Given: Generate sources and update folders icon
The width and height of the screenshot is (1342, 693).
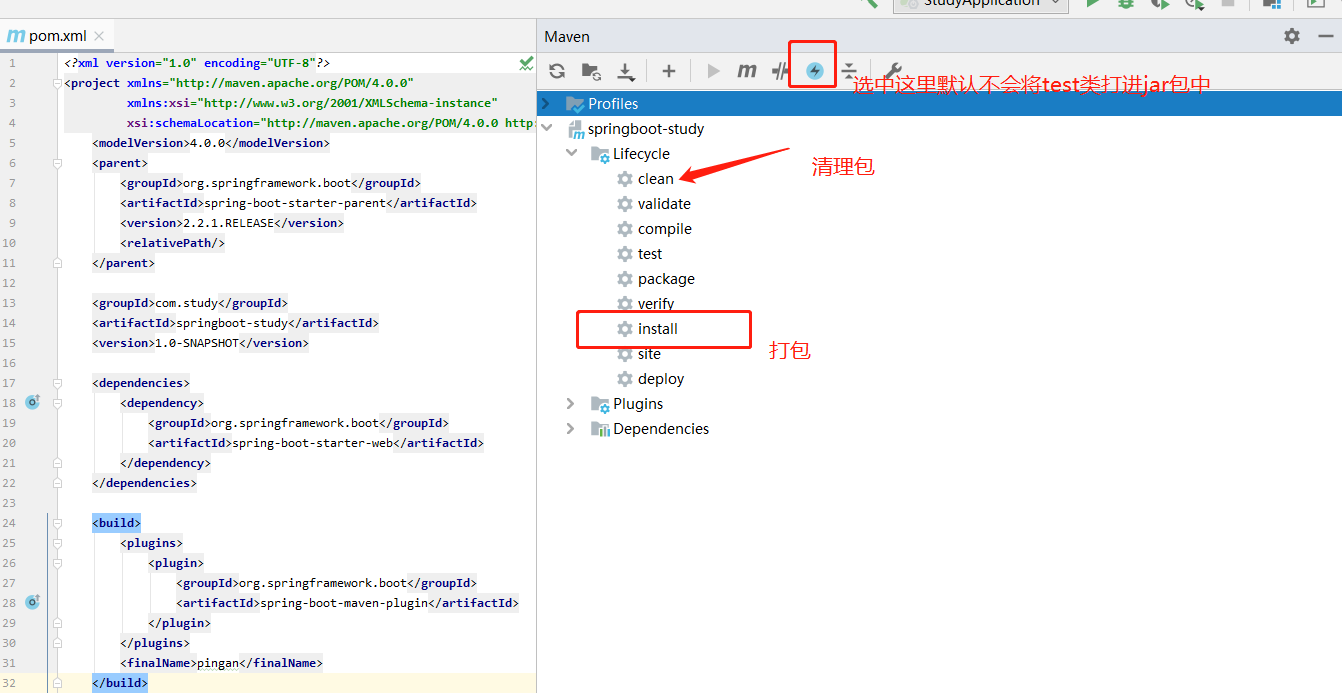Looking at the screenshot, I should (x=591, y=71).
